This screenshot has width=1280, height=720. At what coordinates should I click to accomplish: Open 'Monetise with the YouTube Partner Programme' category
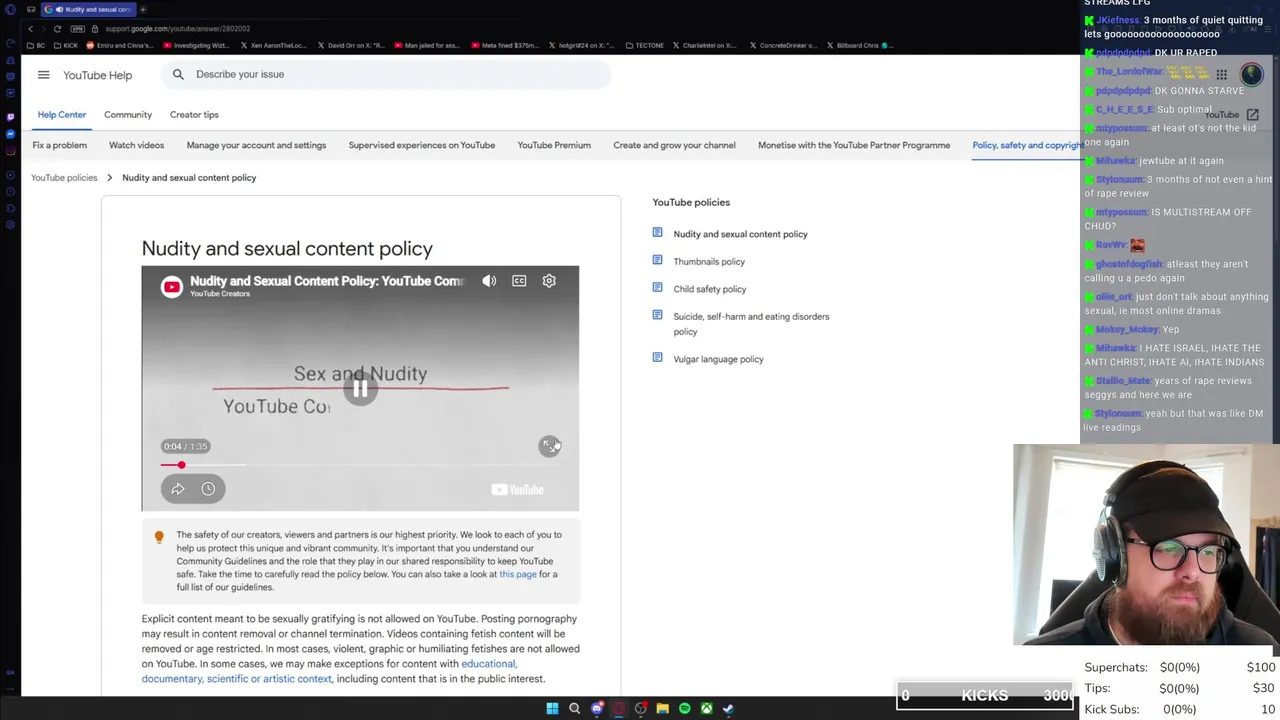854,145
